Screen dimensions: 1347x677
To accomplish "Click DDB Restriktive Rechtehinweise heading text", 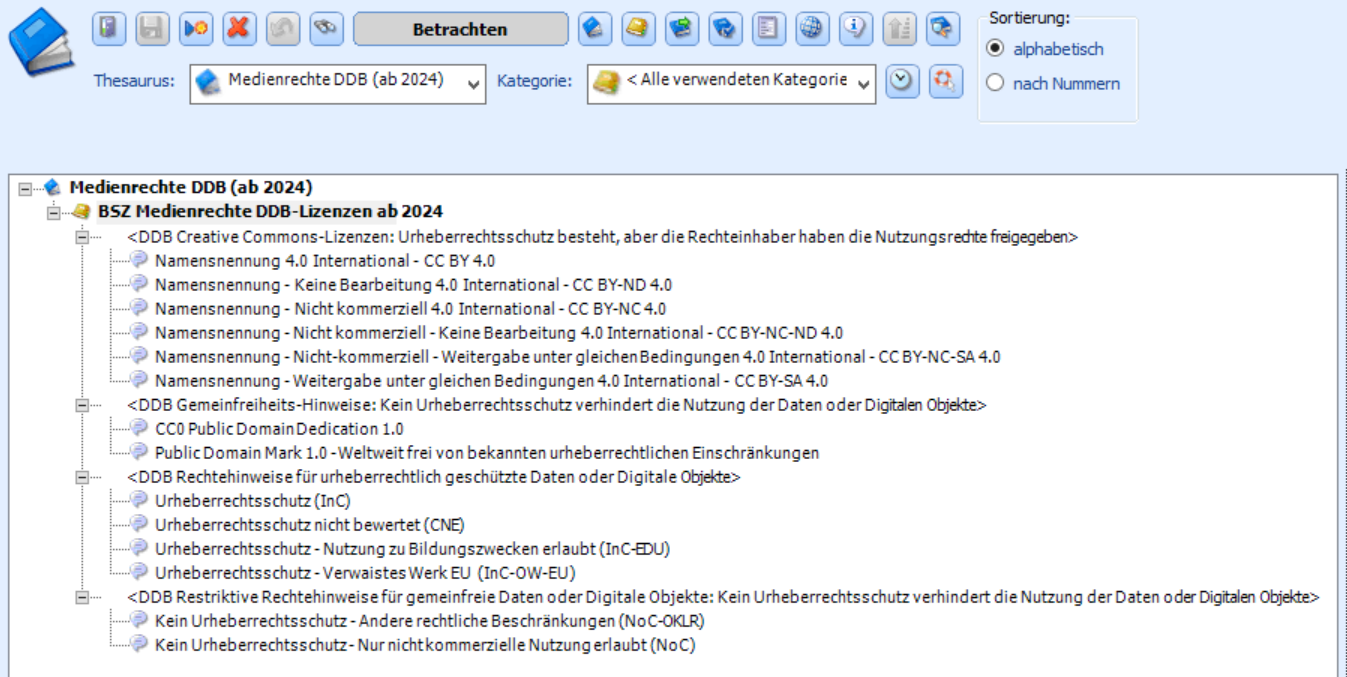I will coord(723,597).
